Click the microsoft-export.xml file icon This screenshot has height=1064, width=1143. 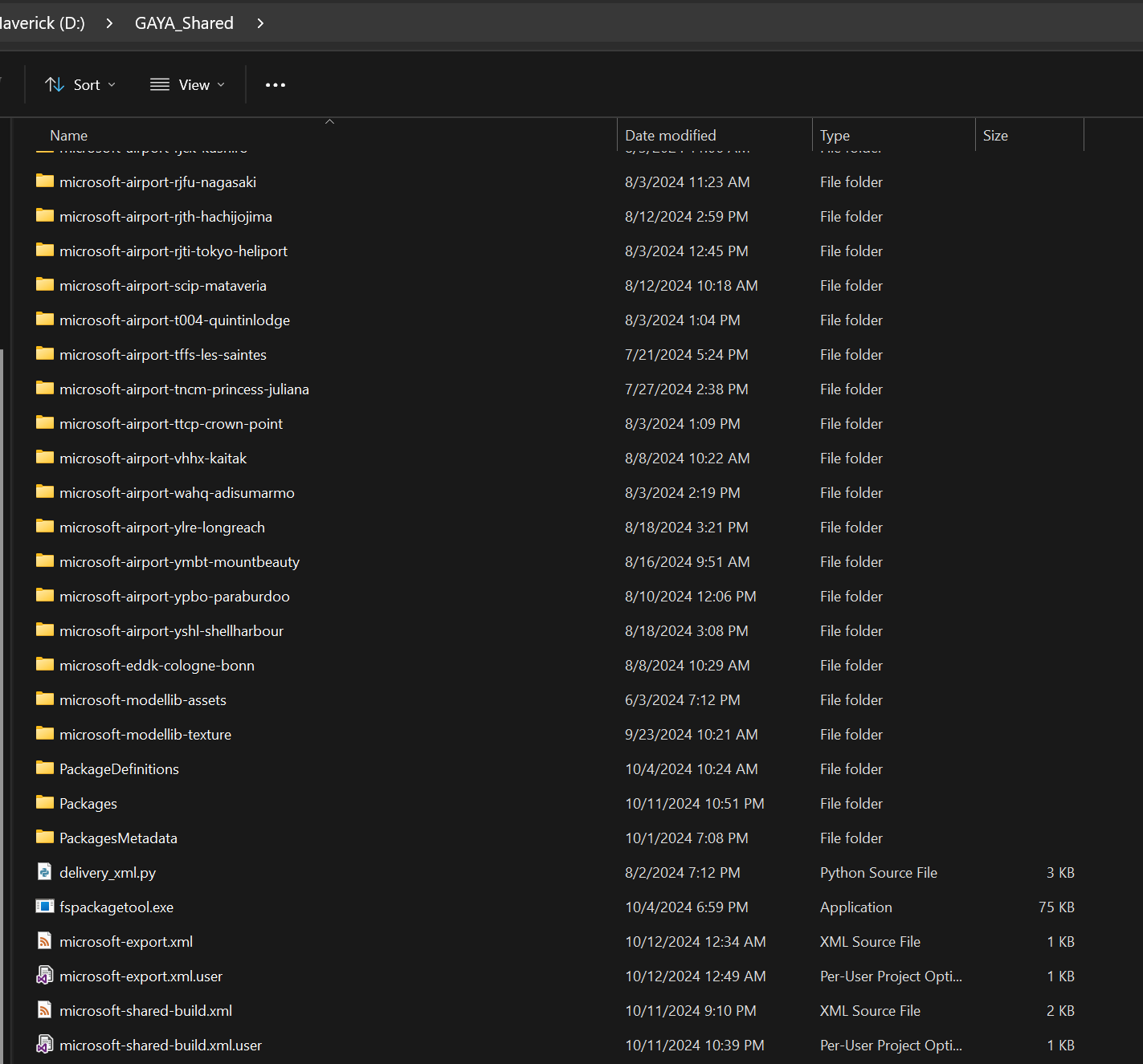click(45, 941)
